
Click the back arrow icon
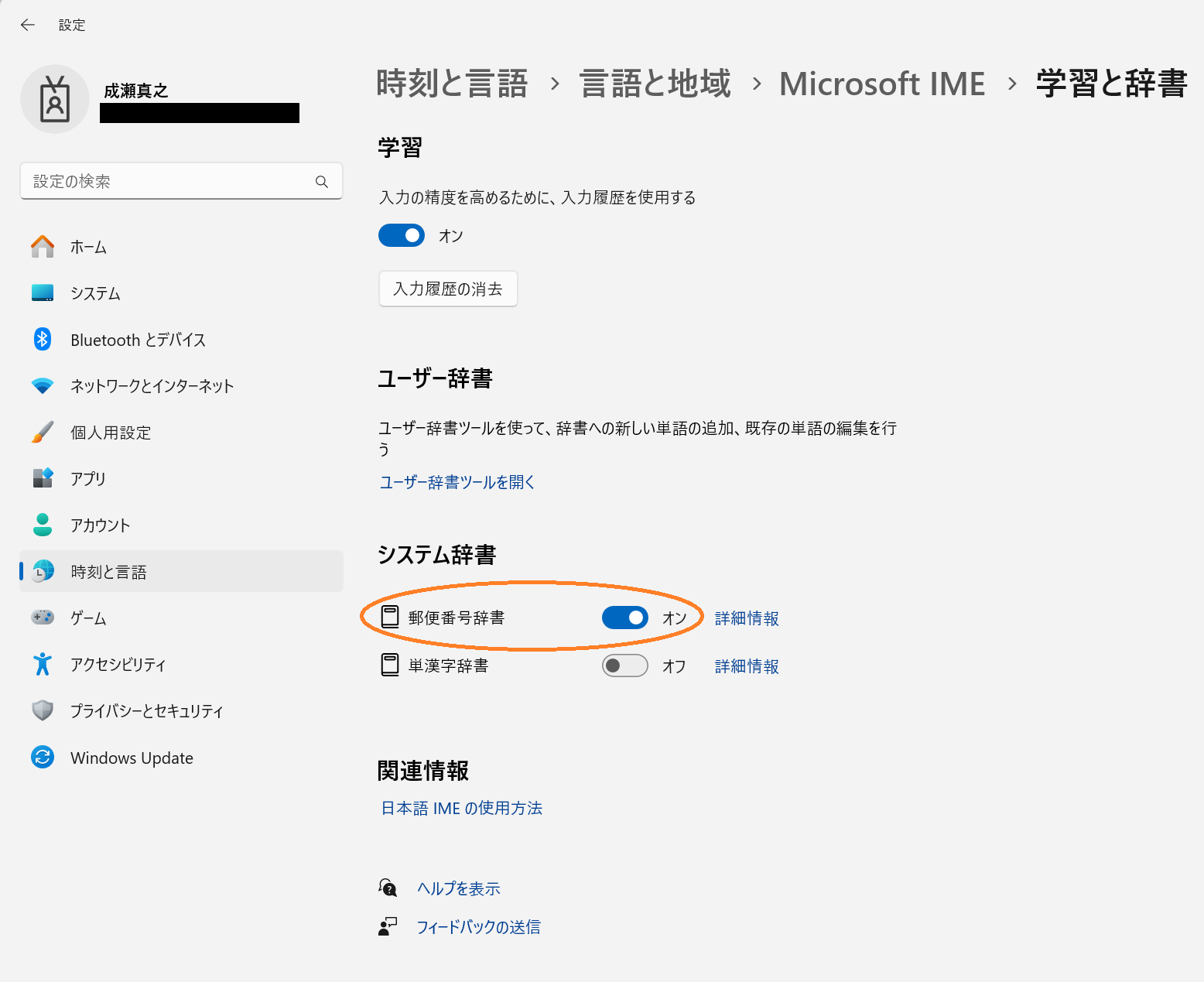(28, 25)
